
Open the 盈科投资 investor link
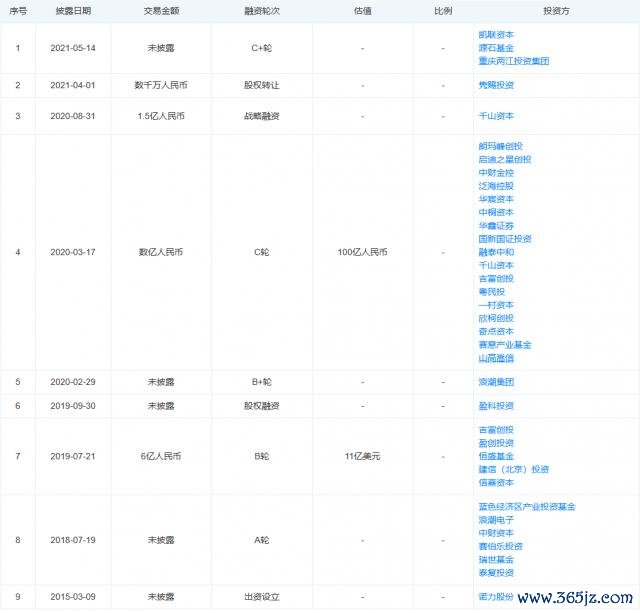[x=496, y=406]
